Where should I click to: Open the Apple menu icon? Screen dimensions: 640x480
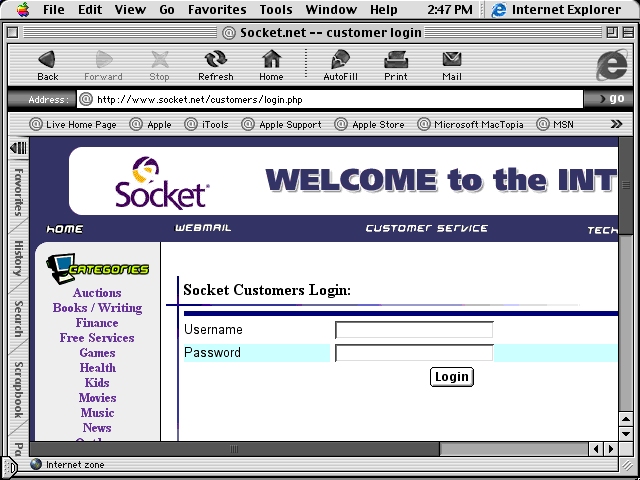[x=23, y=9]
